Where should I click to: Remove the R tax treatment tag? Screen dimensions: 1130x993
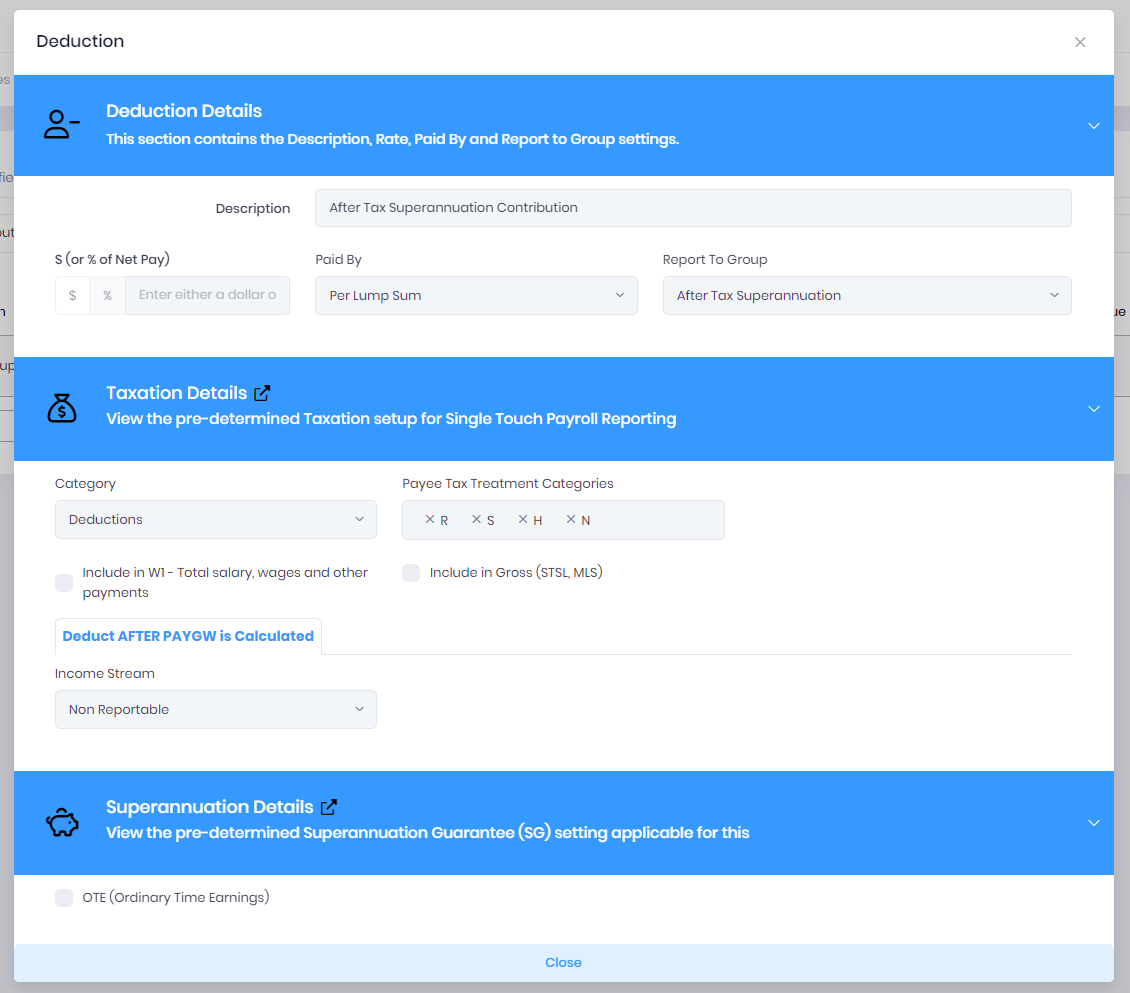point(430,519)
